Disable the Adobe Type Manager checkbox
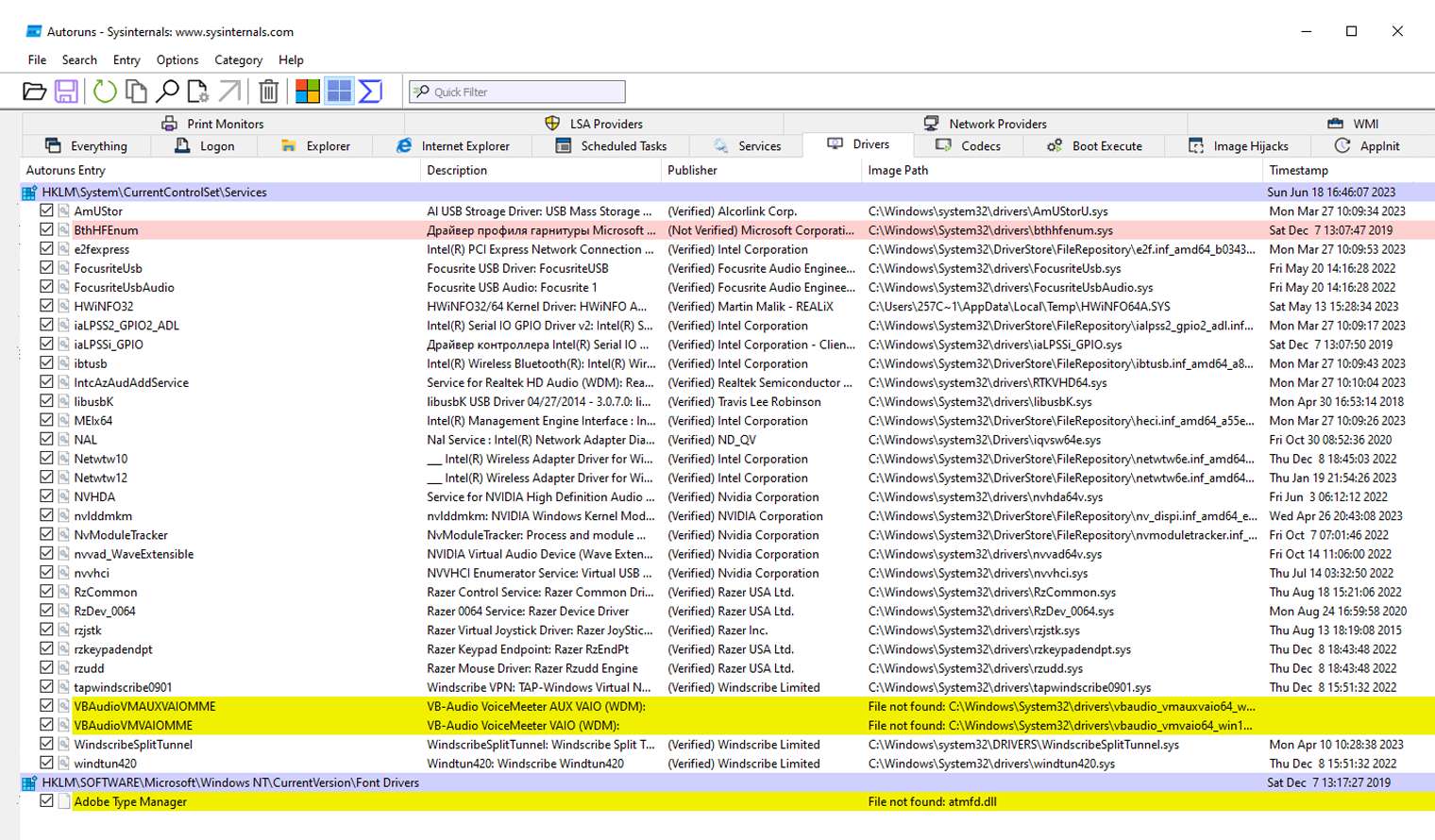This screenshot has height=840, width=1435. (x=46, y=801)
